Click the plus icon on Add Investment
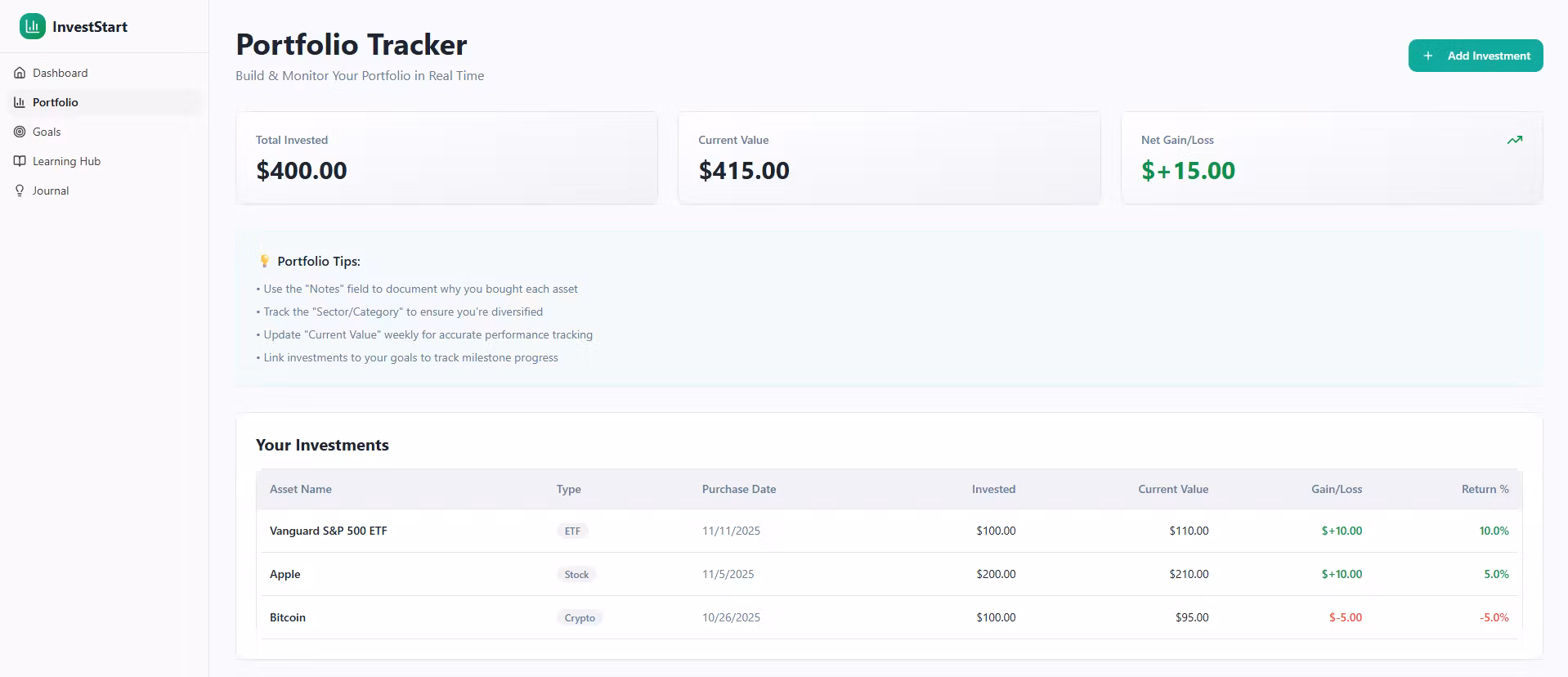 [x=1427, y=56]
